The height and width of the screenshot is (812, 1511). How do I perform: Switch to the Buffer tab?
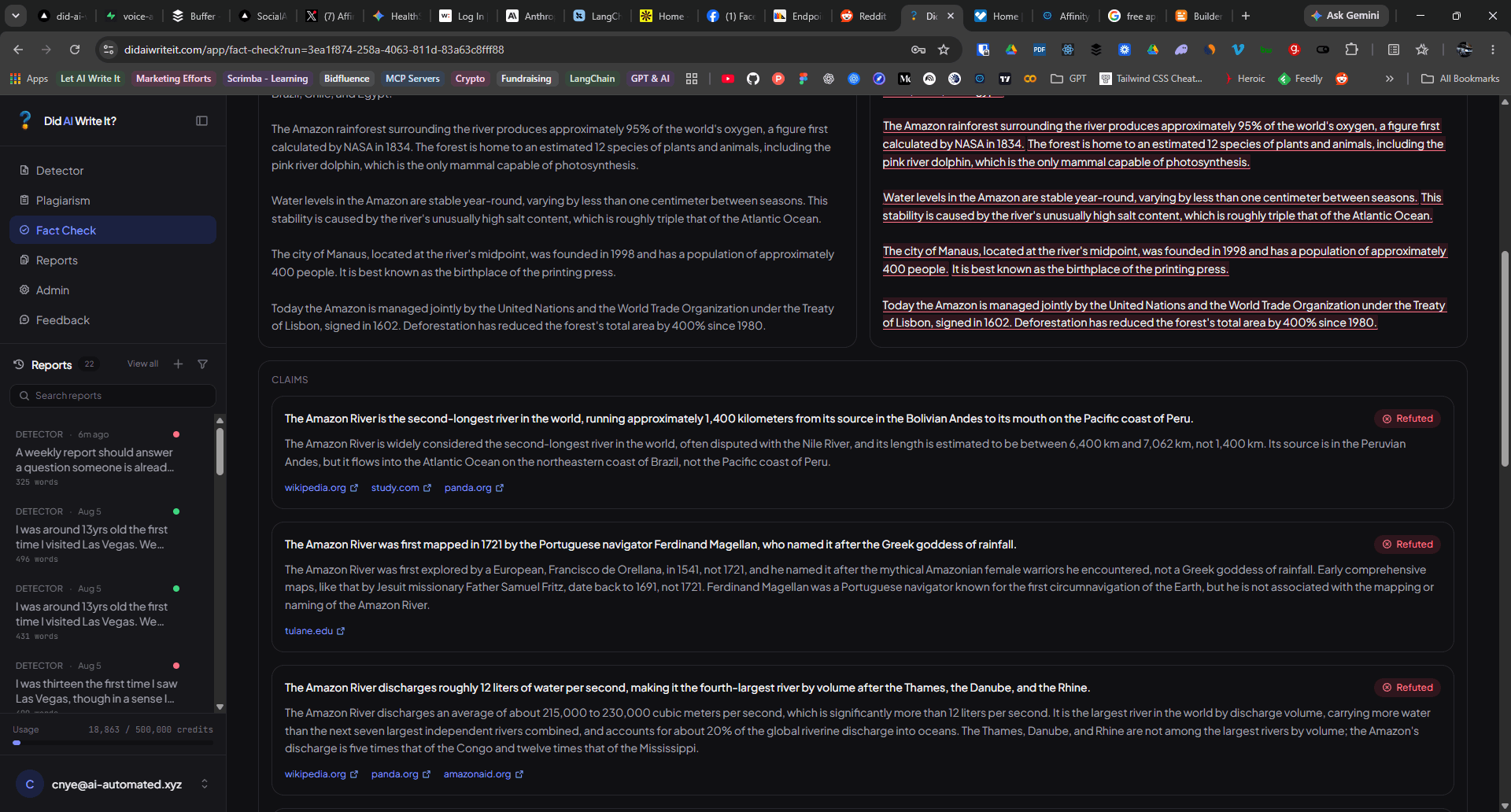(x=194, y=16)
